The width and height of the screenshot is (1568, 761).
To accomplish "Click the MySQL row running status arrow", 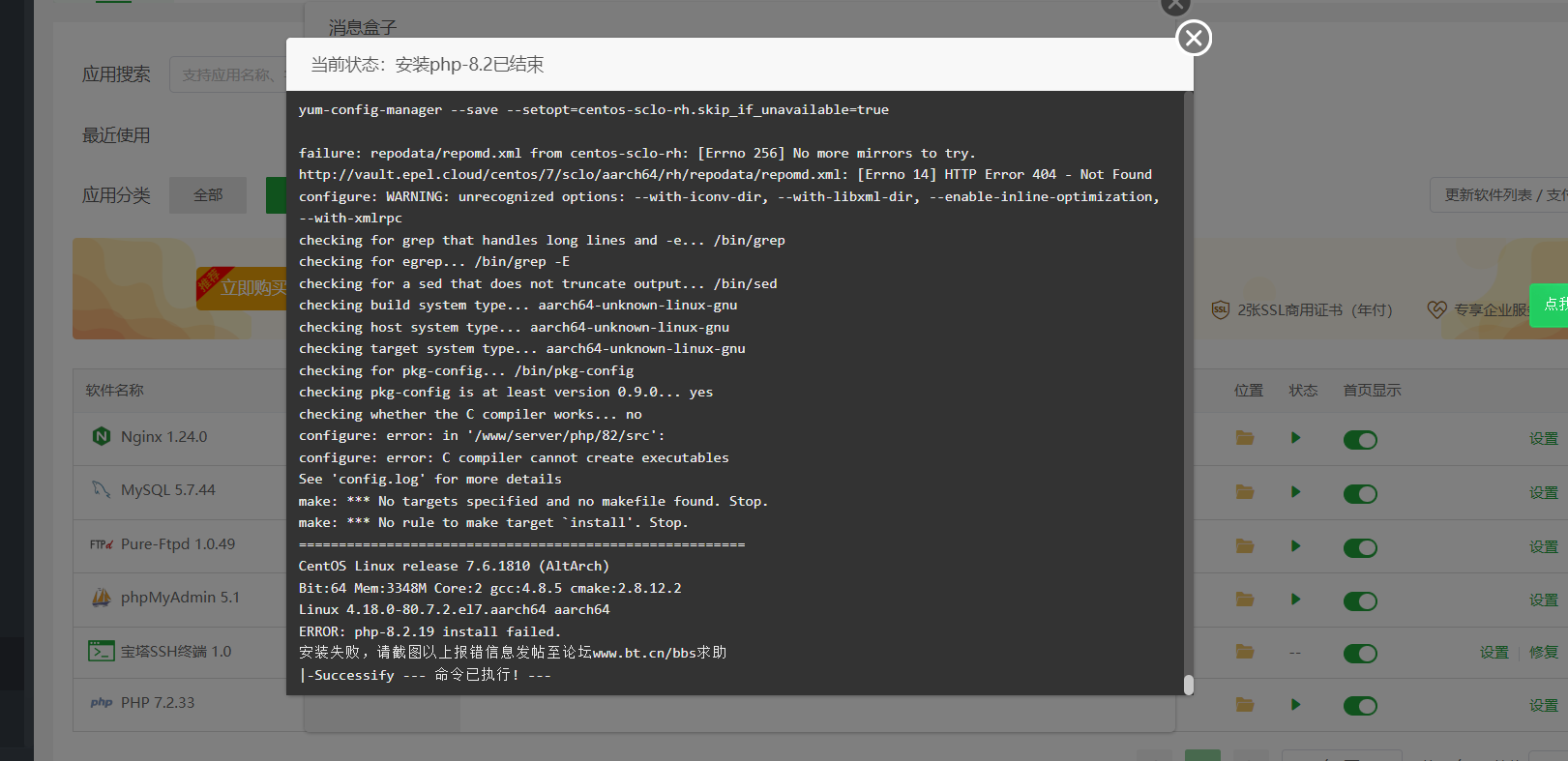I will (x=1295, y=492).
